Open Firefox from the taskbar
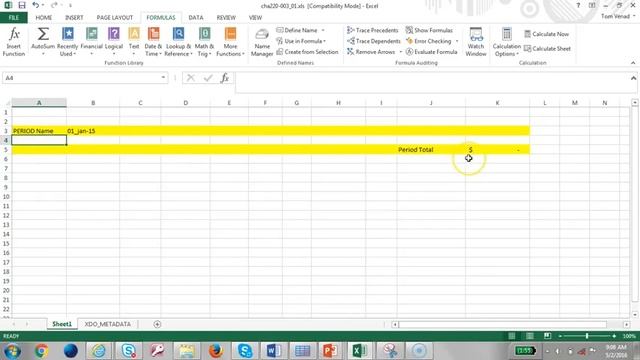Screen dimensions: 640x360 coord(216,351)
